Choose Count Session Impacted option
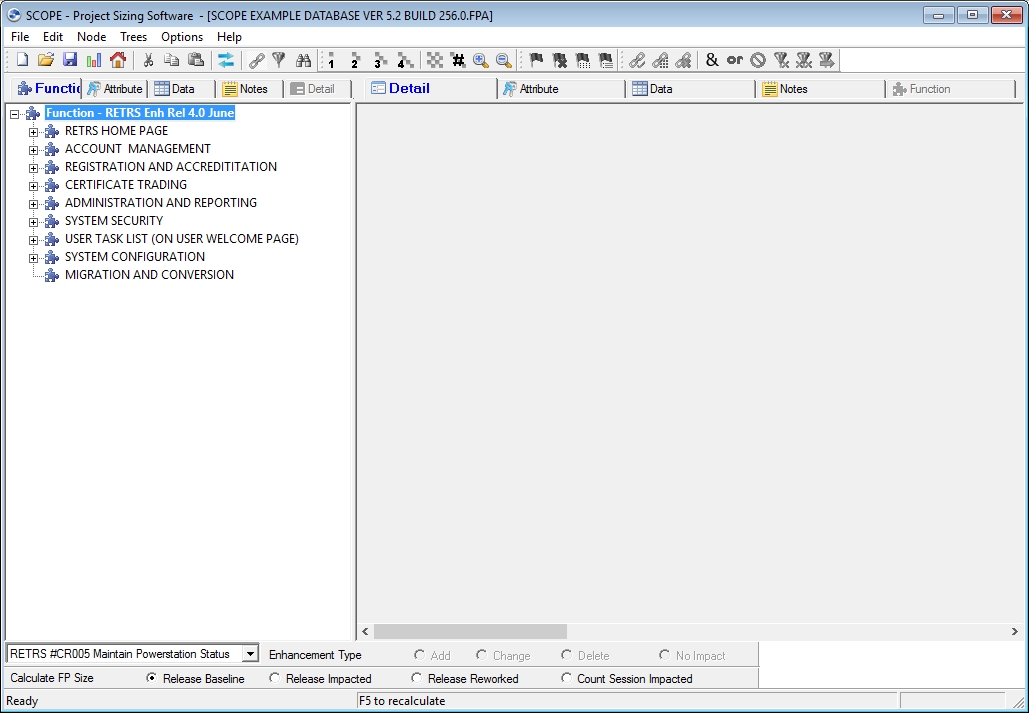The width and height of the screenshot is (1029, 713). point(566,678)
